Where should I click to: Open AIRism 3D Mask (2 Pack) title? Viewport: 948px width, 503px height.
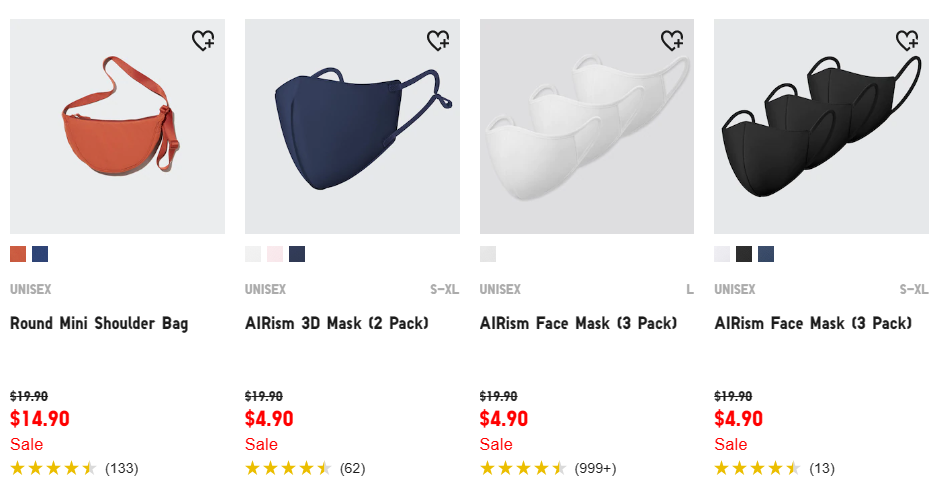[x=337, y=323]
